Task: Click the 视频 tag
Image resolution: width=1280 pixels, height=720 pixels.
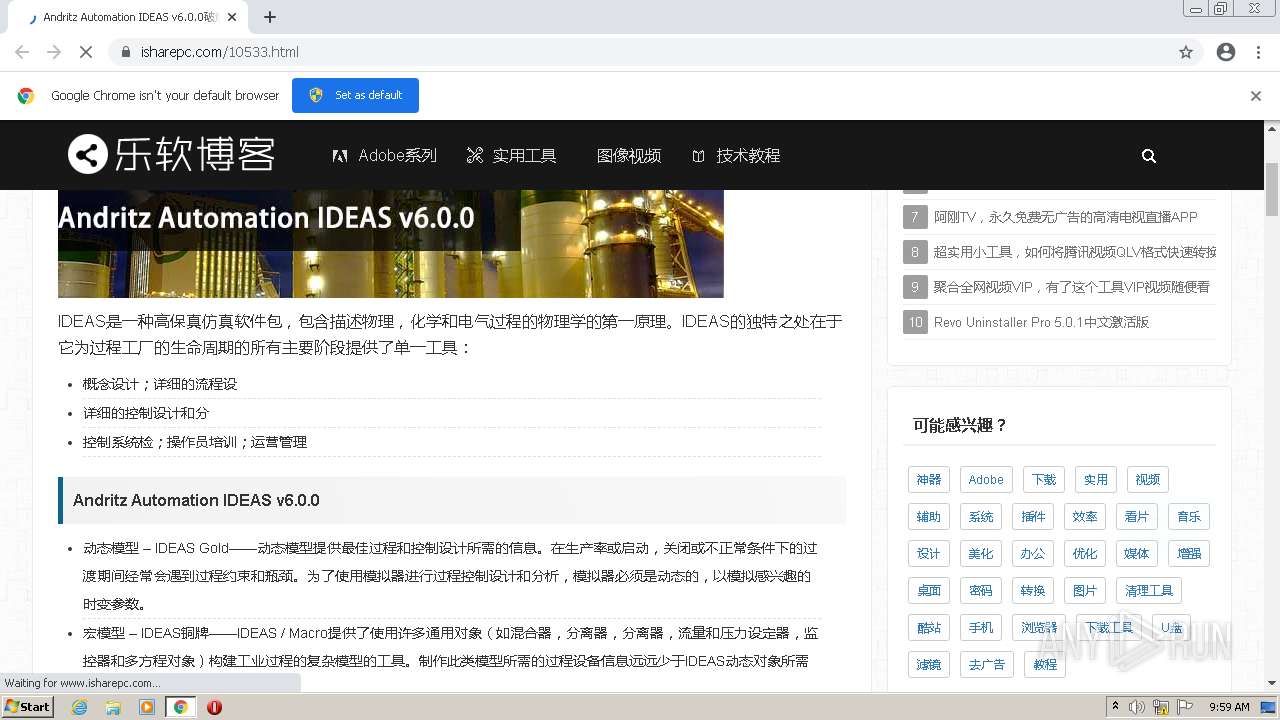Action: [x=1148, y=480]
